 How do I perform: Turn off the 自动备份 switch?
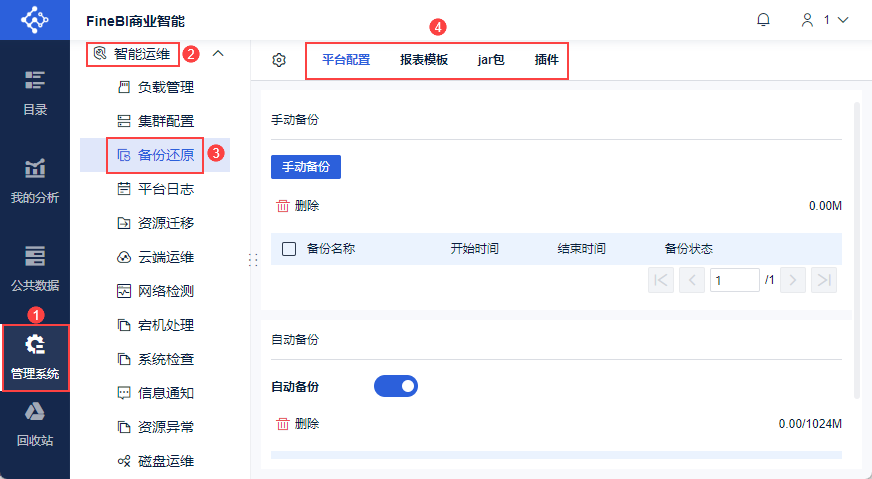395,386
